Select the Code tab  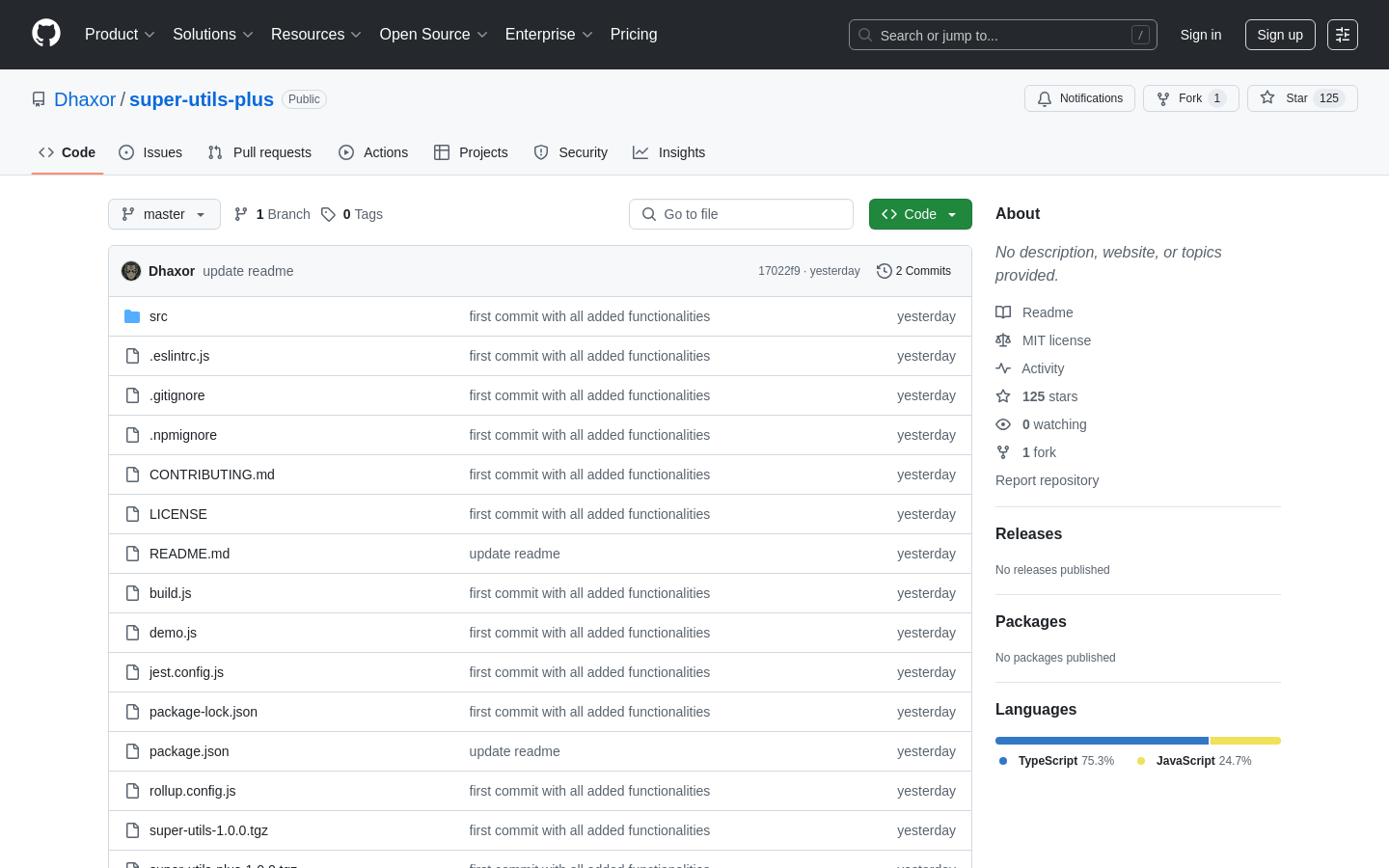click(x=68, y=152)
